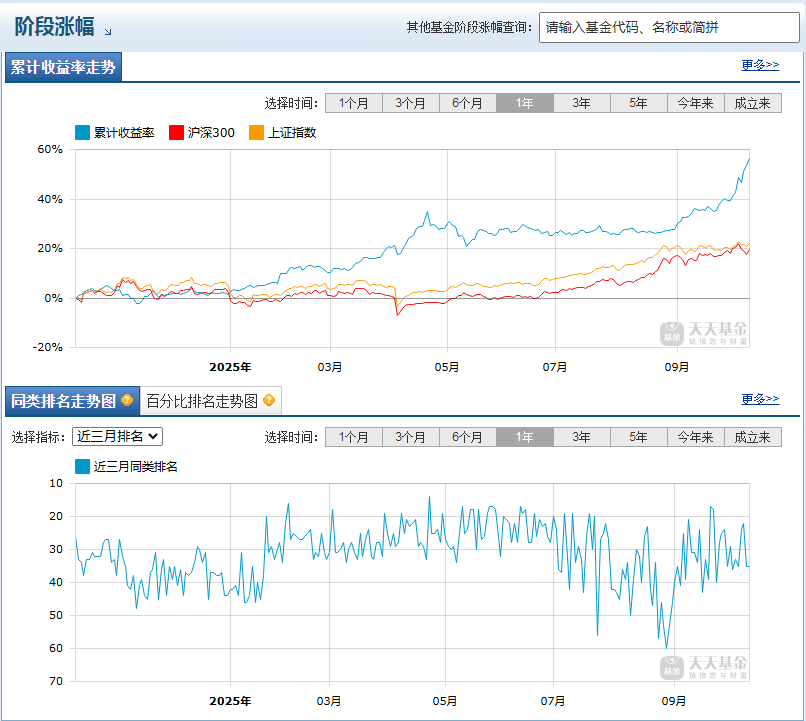
Task: Select 1年 in ranking chart time range
Action: [525, 437]
